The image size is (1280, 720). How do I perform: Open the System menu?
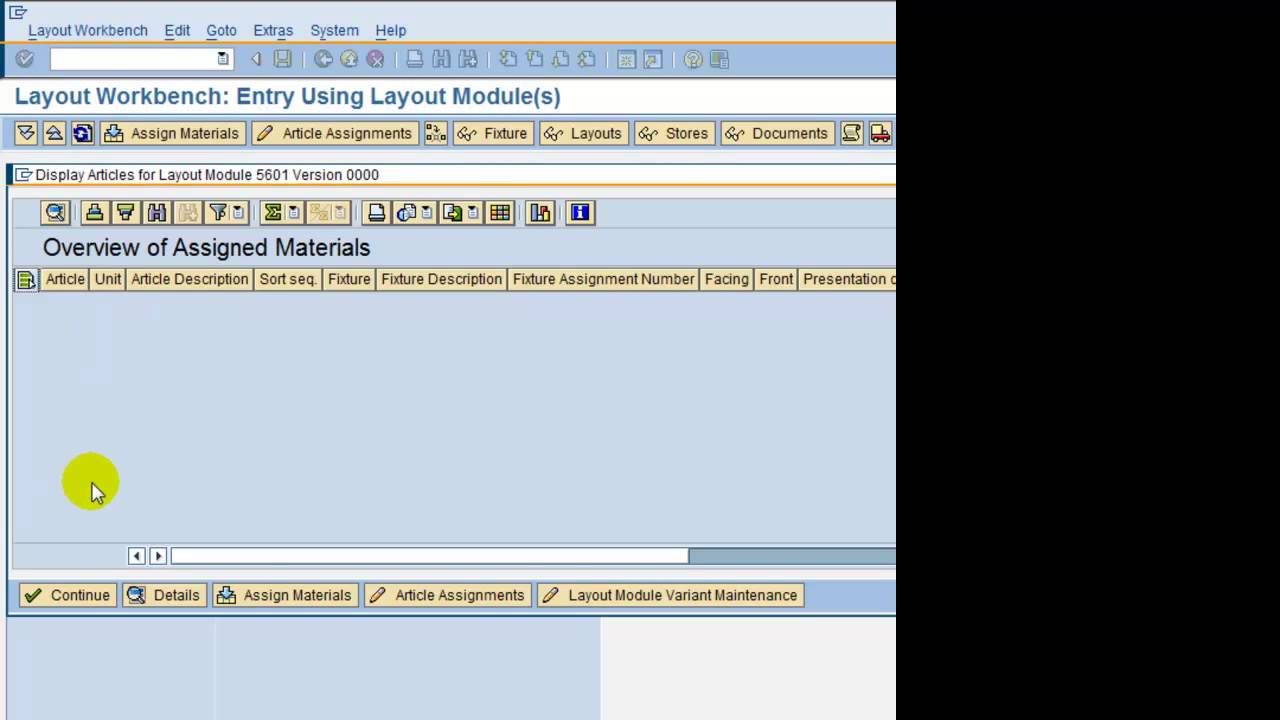pyautogui.click(x=334, y=30)
